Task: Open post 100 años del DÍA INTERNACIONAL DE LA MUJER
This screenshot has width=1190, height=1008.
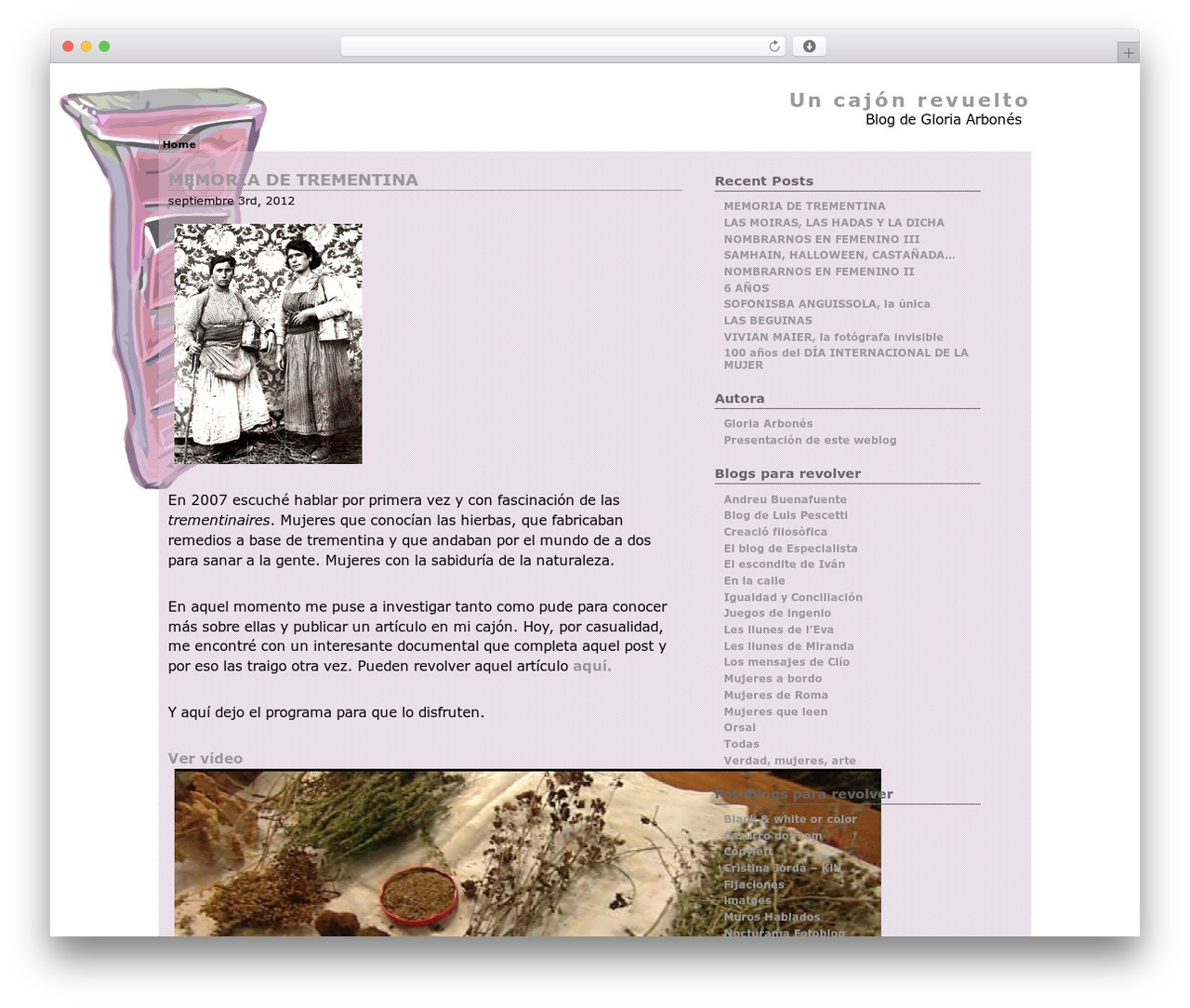Action: pyautogui.click(x=846, y=359)
